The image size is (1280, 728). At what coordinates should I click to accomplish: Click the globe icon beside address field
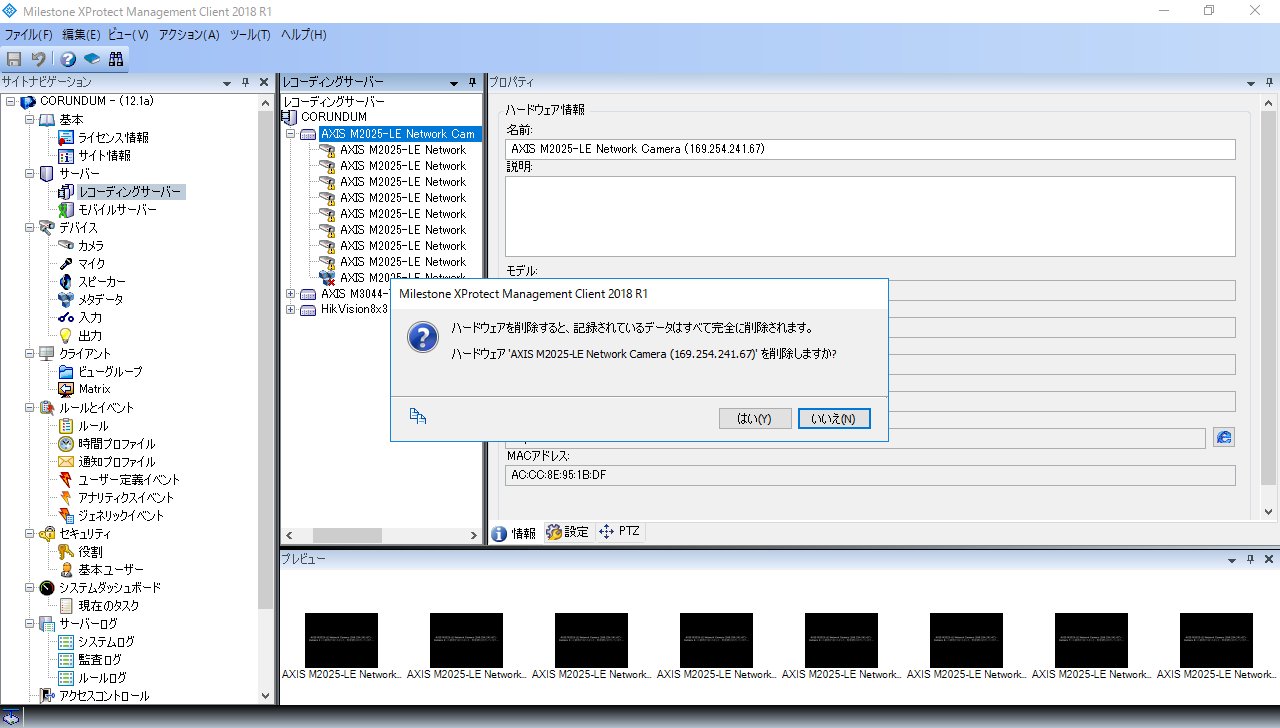coord(1224,438)
